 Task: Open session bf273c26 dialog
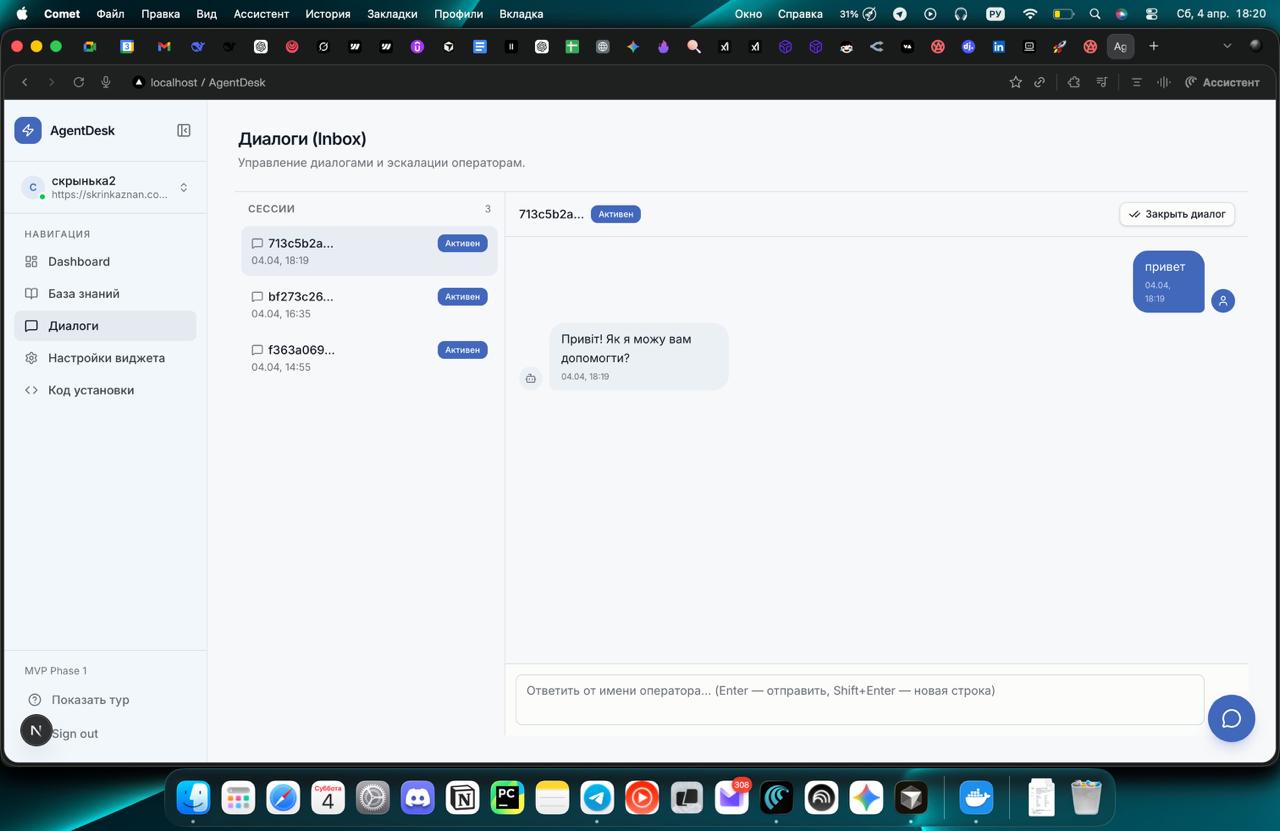coord(369,304)
